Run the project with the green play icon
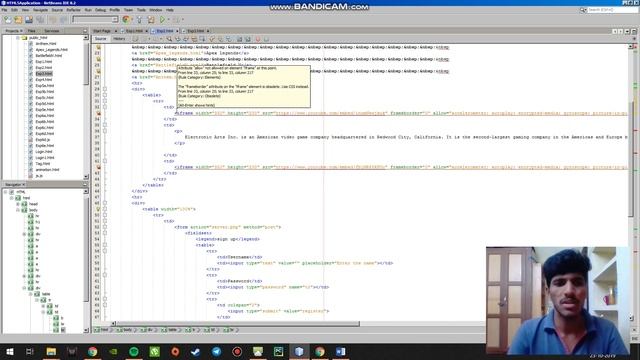This screenshot has height=360, width=640. (162, 19)
